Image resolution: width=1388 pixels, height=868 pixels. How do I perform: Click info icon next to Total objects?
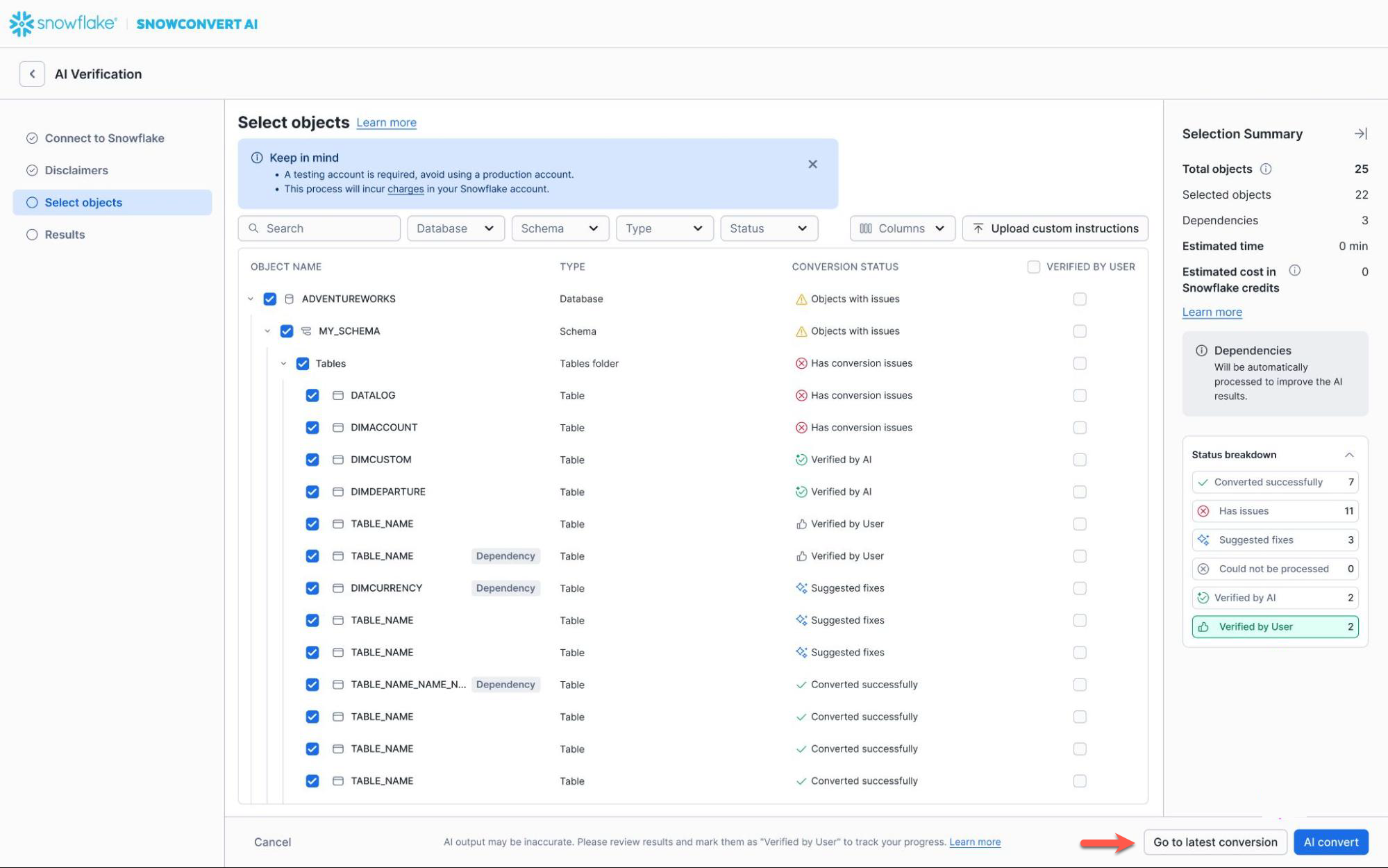[1266, 169]
